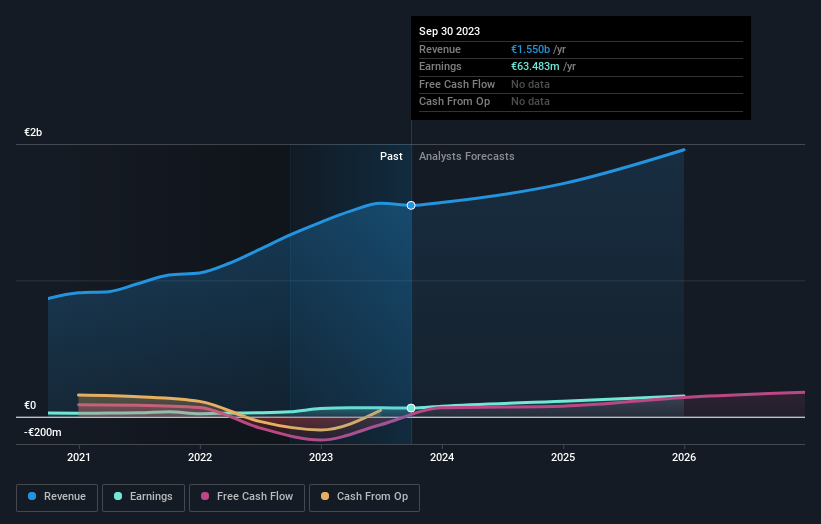This screenshot has width=821, height=524.
Task: Toggle the Free Cash Flow legend button
Action: coord(247,497)
